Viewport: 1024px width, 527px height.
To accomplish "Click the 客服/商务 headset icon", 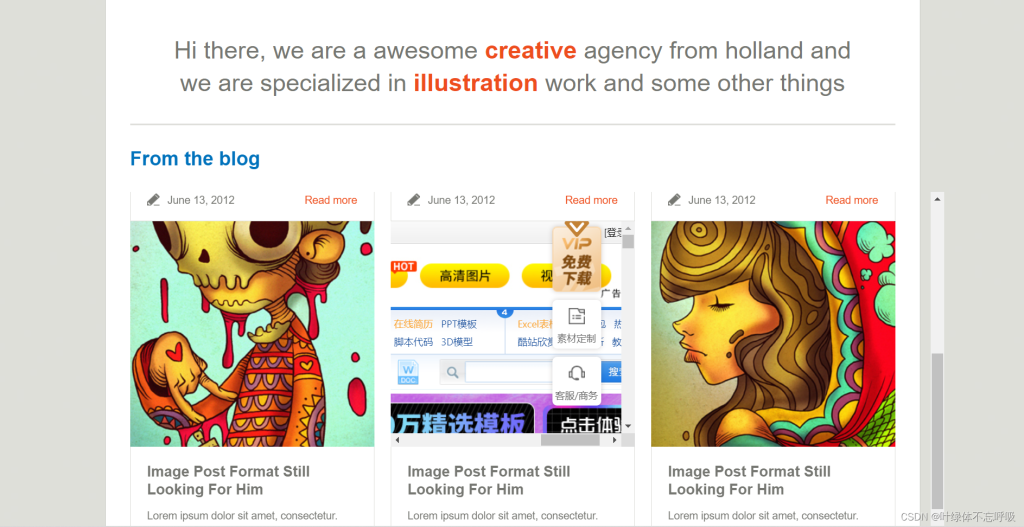I will [577, 374].
